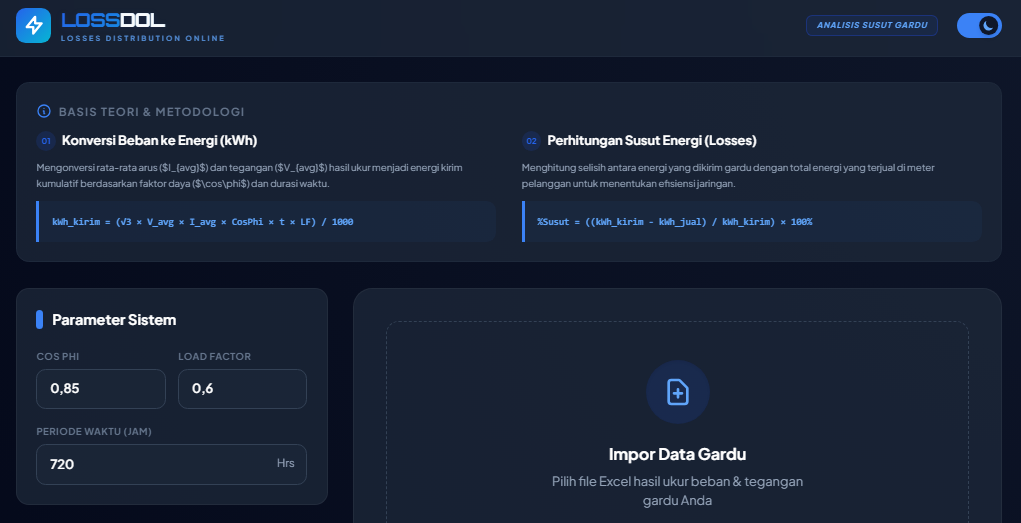The width and height of the screenshot is (1021, 523).
Task: Click the info icon beside Basis Teori
Action: pos(44,112)
